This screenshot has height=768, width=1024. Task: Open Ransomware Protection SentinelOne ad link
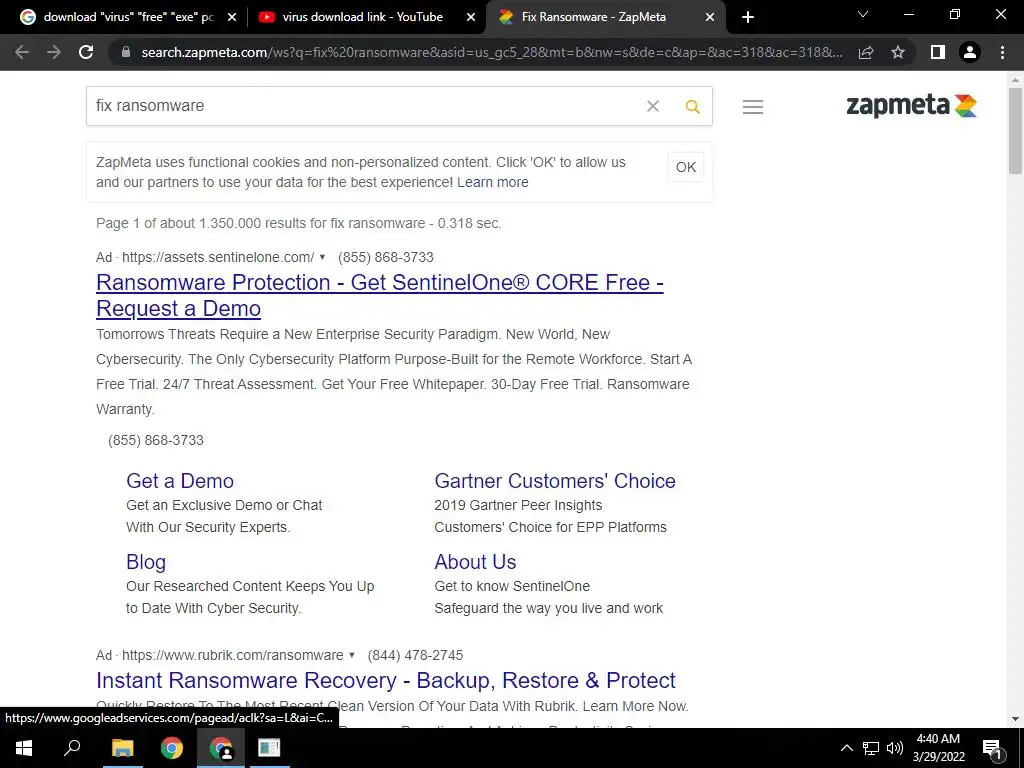pyautogui.click(x=379, y=295)
